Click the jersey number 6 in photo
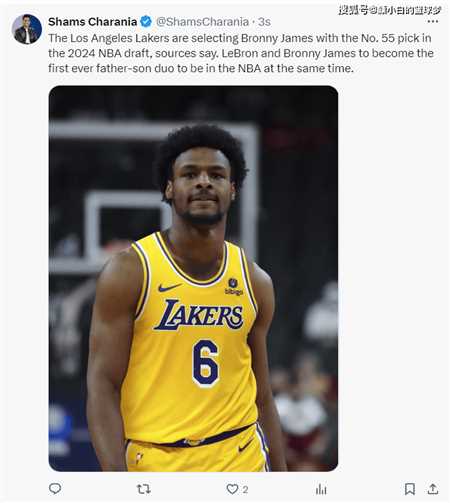This screenshot has width=450, height=503. pyautogui.click(x=205, y=363)
